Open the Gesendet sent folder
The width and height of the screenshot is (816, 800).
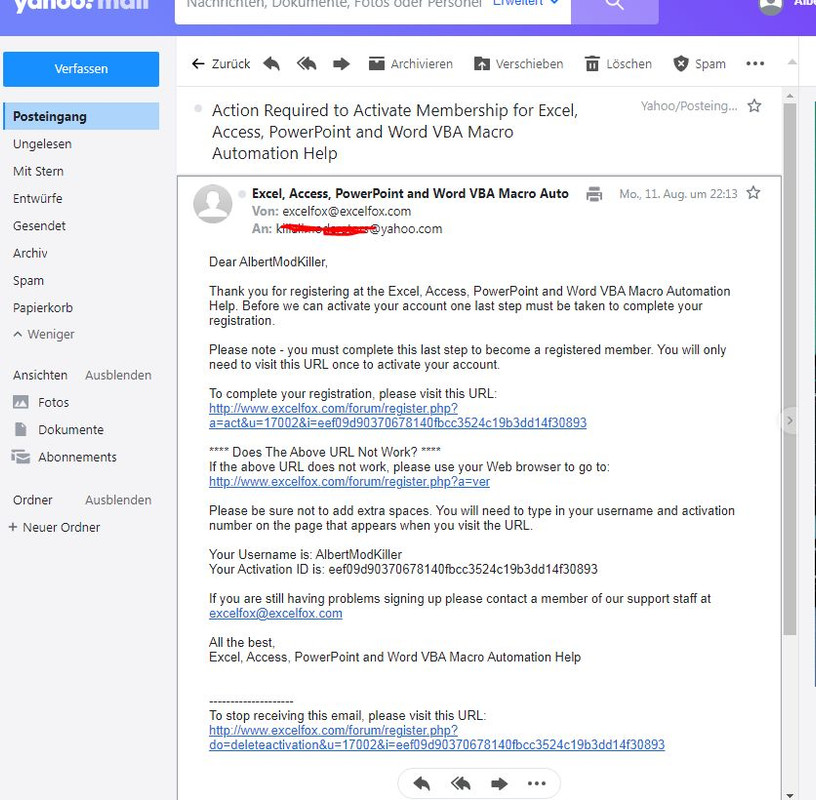pyautogui.click(x=39, y=226)
